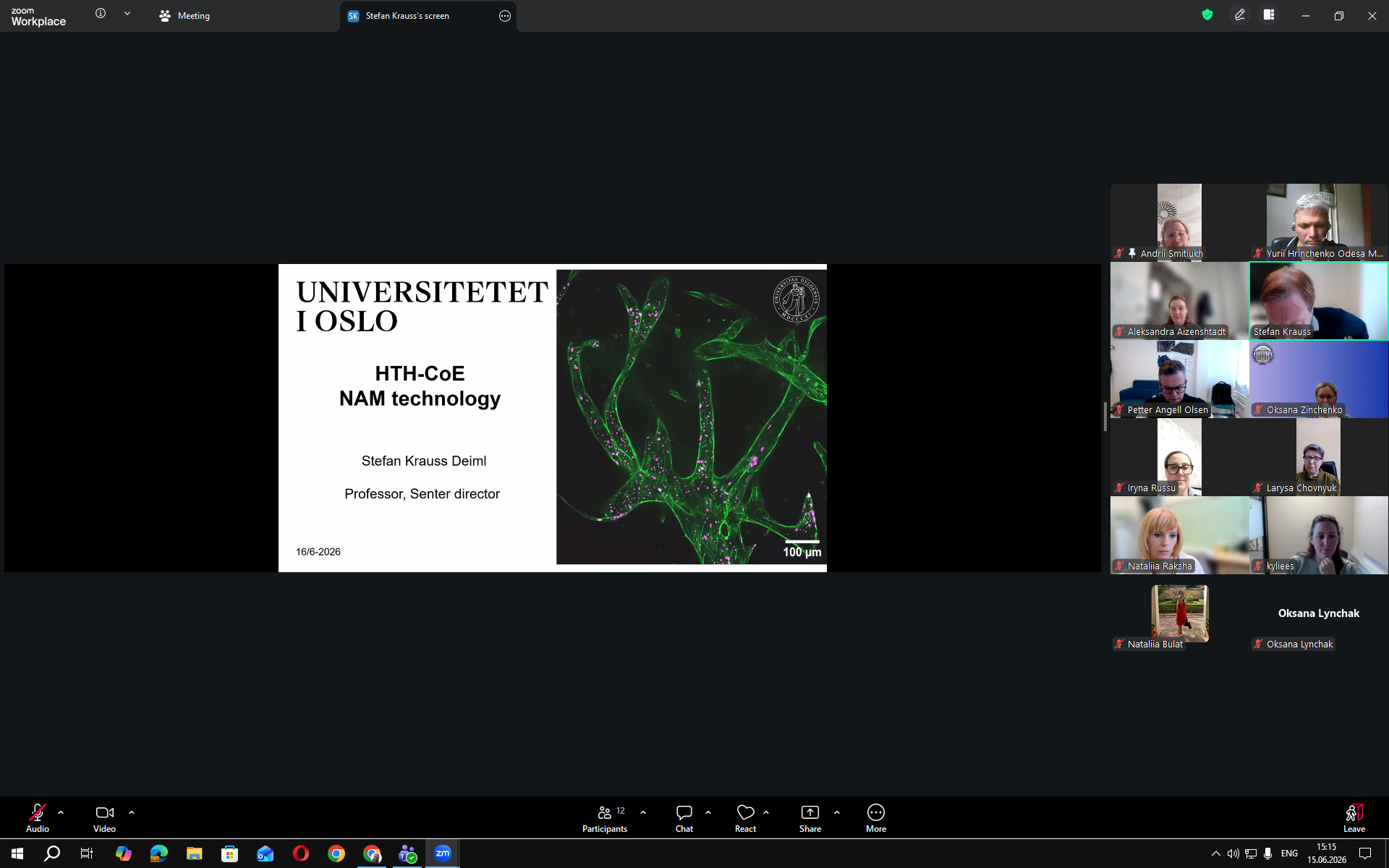Image resolution: width=1389 pixels, height=868 pixels.
Task: Click the Zoom taskbar icon
Action: click(443, 854)
